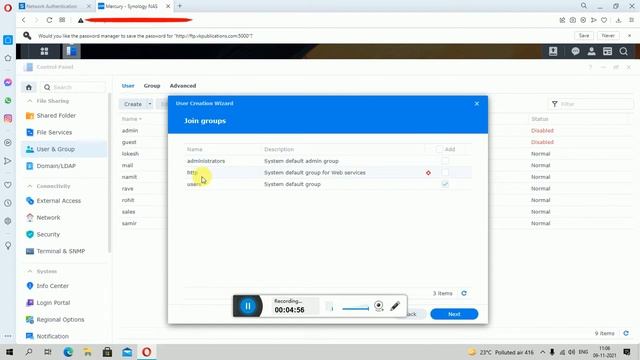This screenshot has height=360, width=640.
Task: Click Save in the password manager prompt
Action: (x=584, y=36)
